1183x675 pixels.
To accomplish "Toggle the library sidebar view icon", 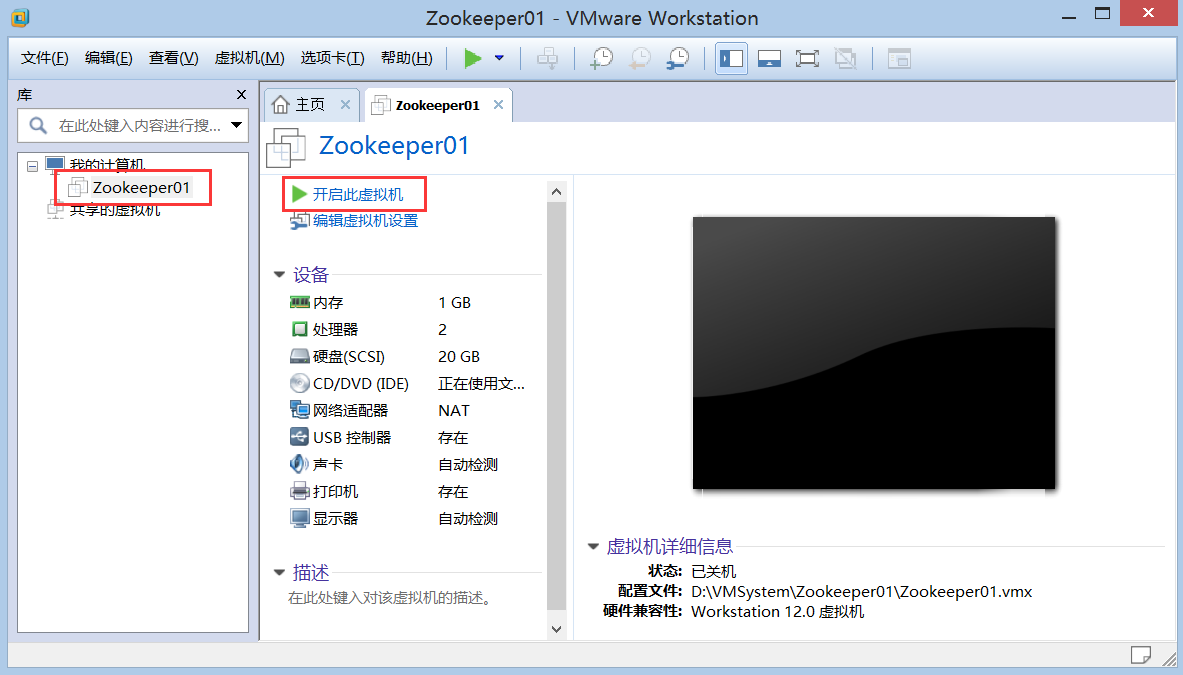I will point(731,58).
